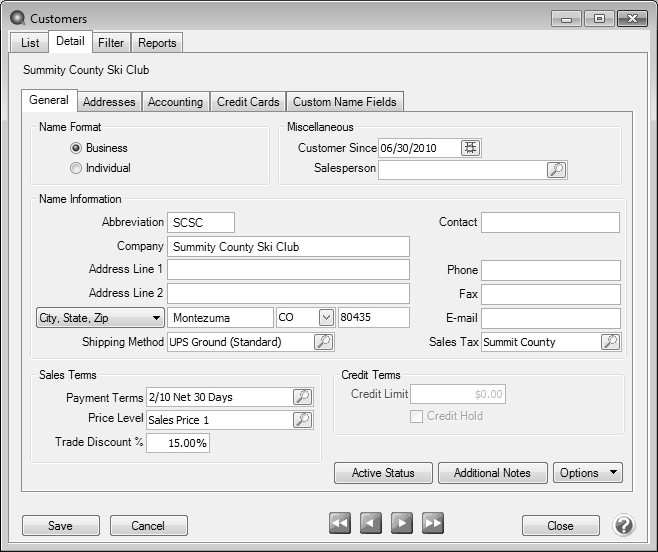Open the Customer Since calendar picker
The image size is (658, 552).
point(471,148)
